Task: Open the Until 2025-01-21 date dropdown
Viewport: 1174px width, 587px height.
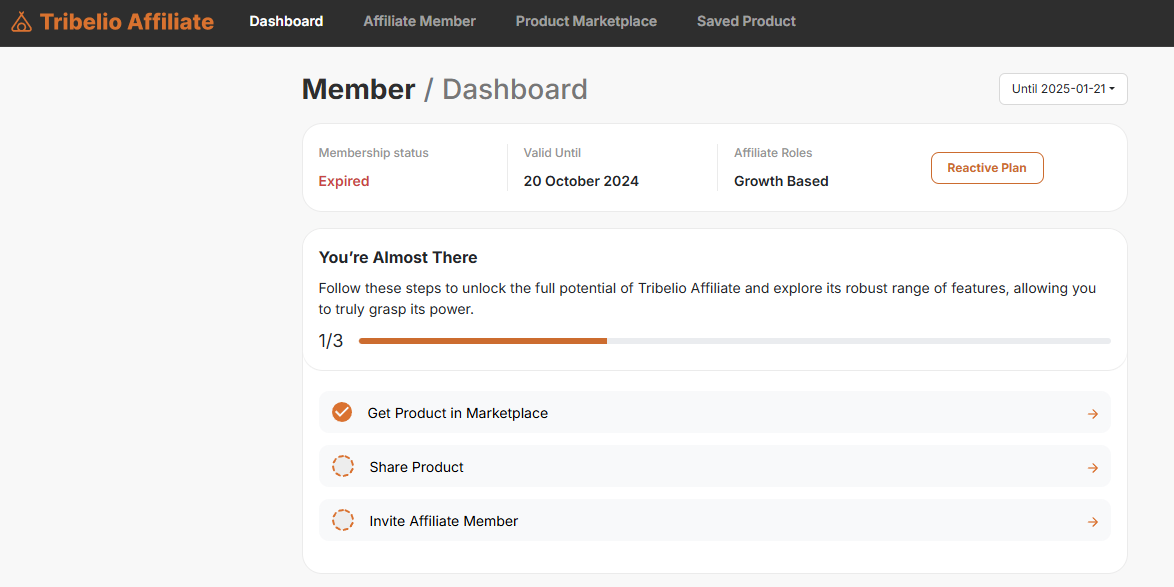Action: tap(1062, 89)
